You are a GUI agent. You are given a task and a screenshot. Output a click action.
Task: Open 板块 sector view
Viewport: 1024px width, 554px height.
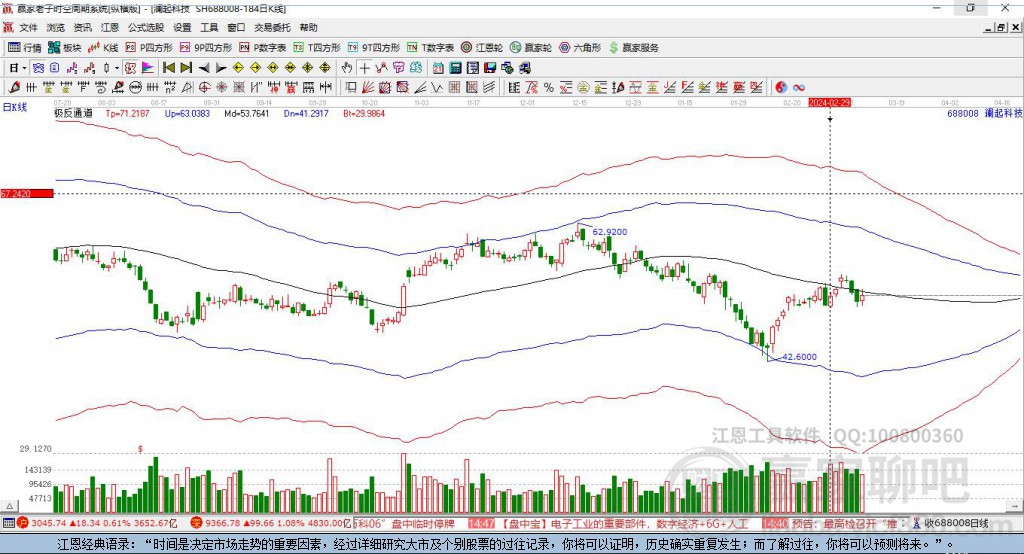65,48
